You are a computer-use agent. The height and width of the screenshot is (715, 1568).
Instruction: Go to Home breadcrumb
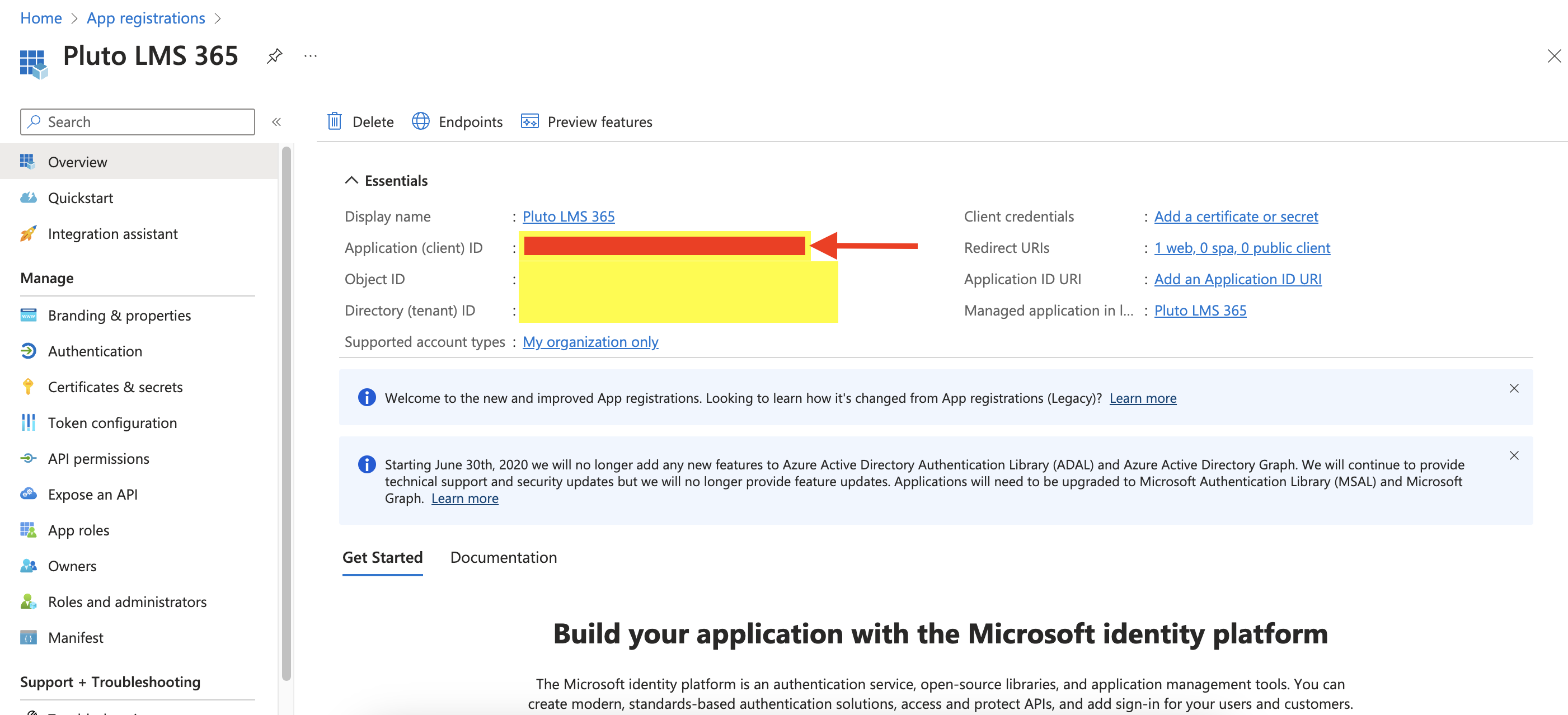(x=41, y=18)
